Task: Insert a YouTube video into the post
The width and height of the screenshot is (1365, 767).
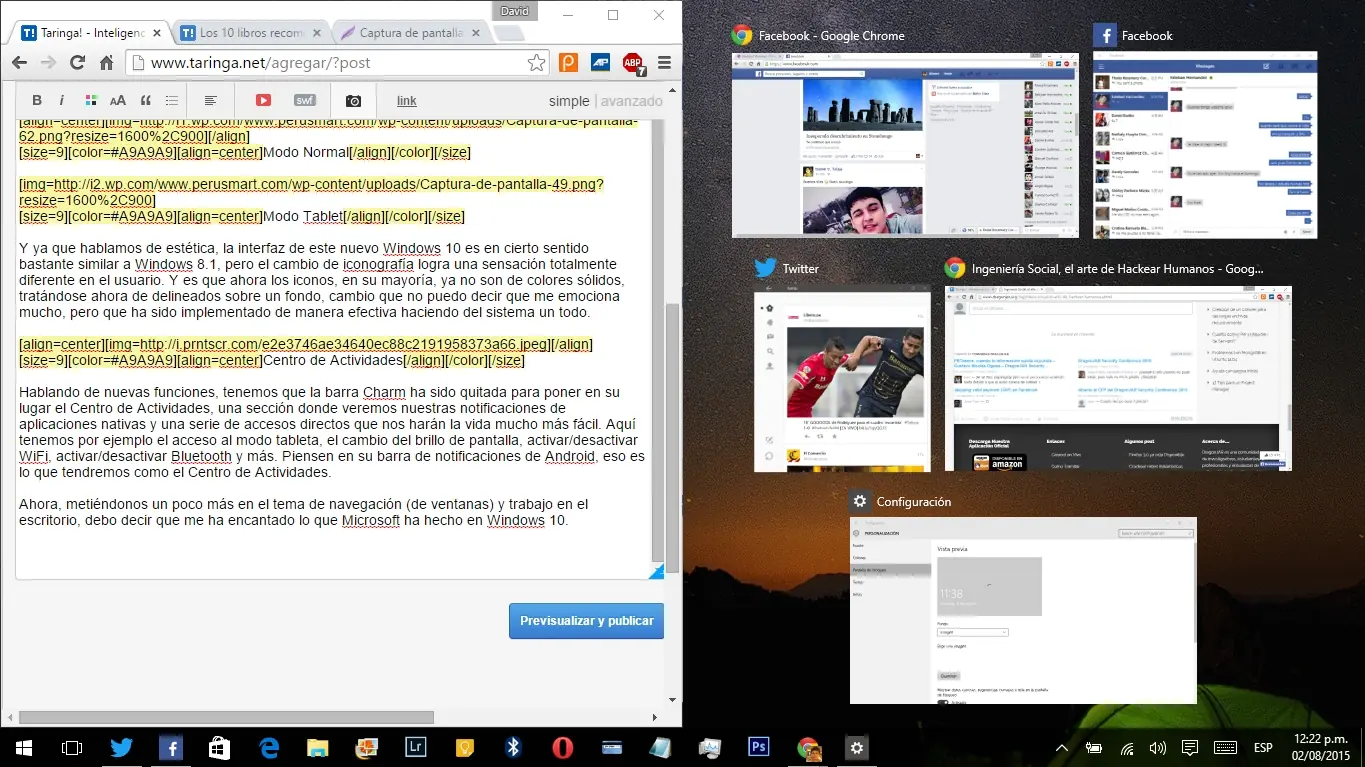Action: click(x=263, y=100)
